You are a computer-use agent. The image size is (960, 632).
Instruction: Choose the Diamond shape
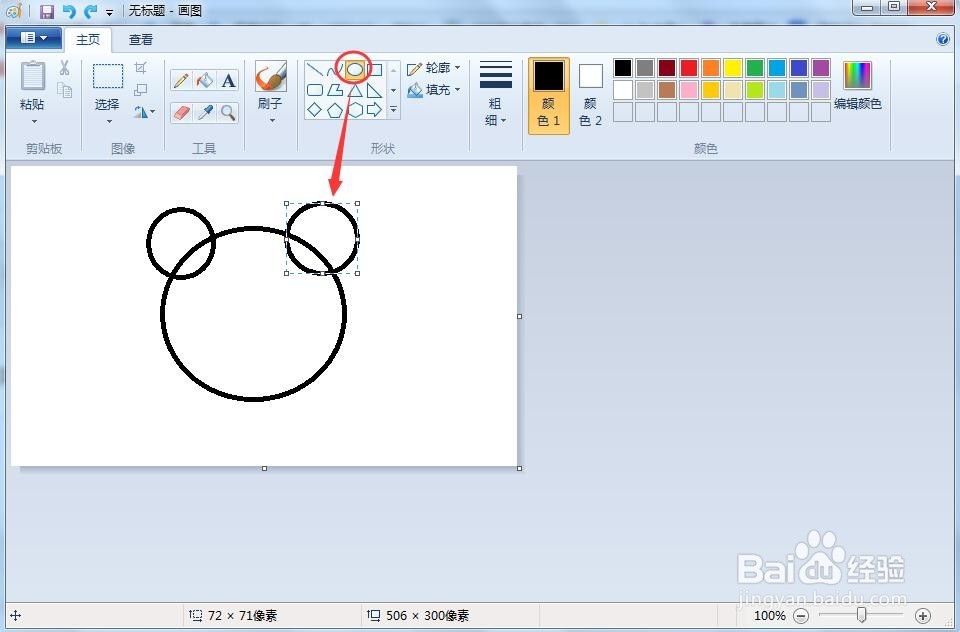tap(315, 110)
